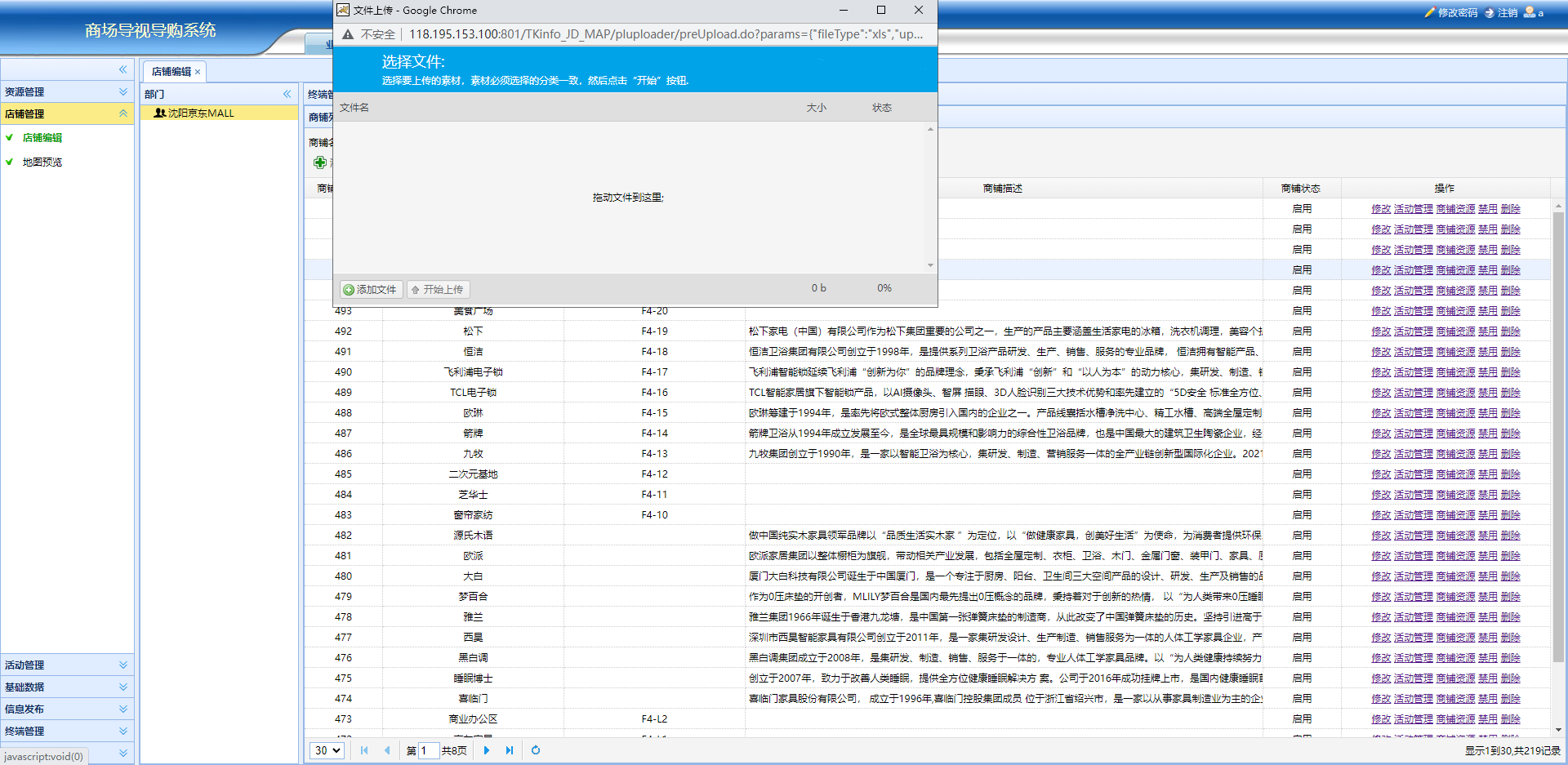The height and width of the screenshot is (765, 1568).
Task: Click the security warning icon in the address bar
Action: pyautogui.click(x=348, y=34)
